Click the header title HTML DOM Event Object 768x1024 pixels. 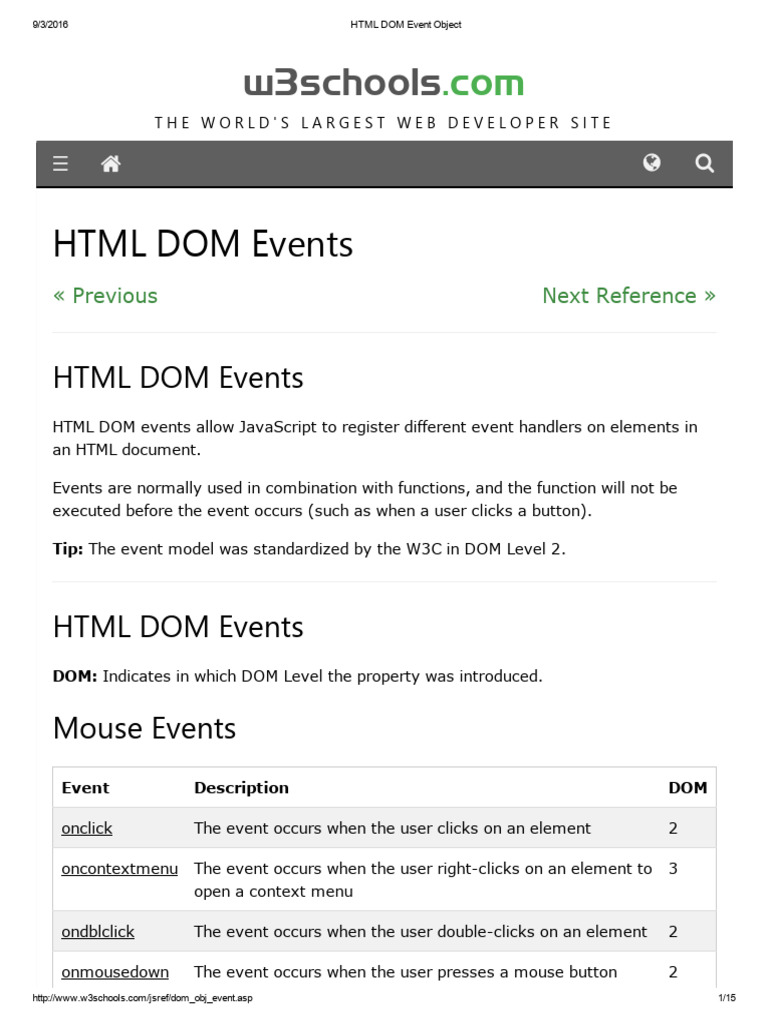[406, 24]
